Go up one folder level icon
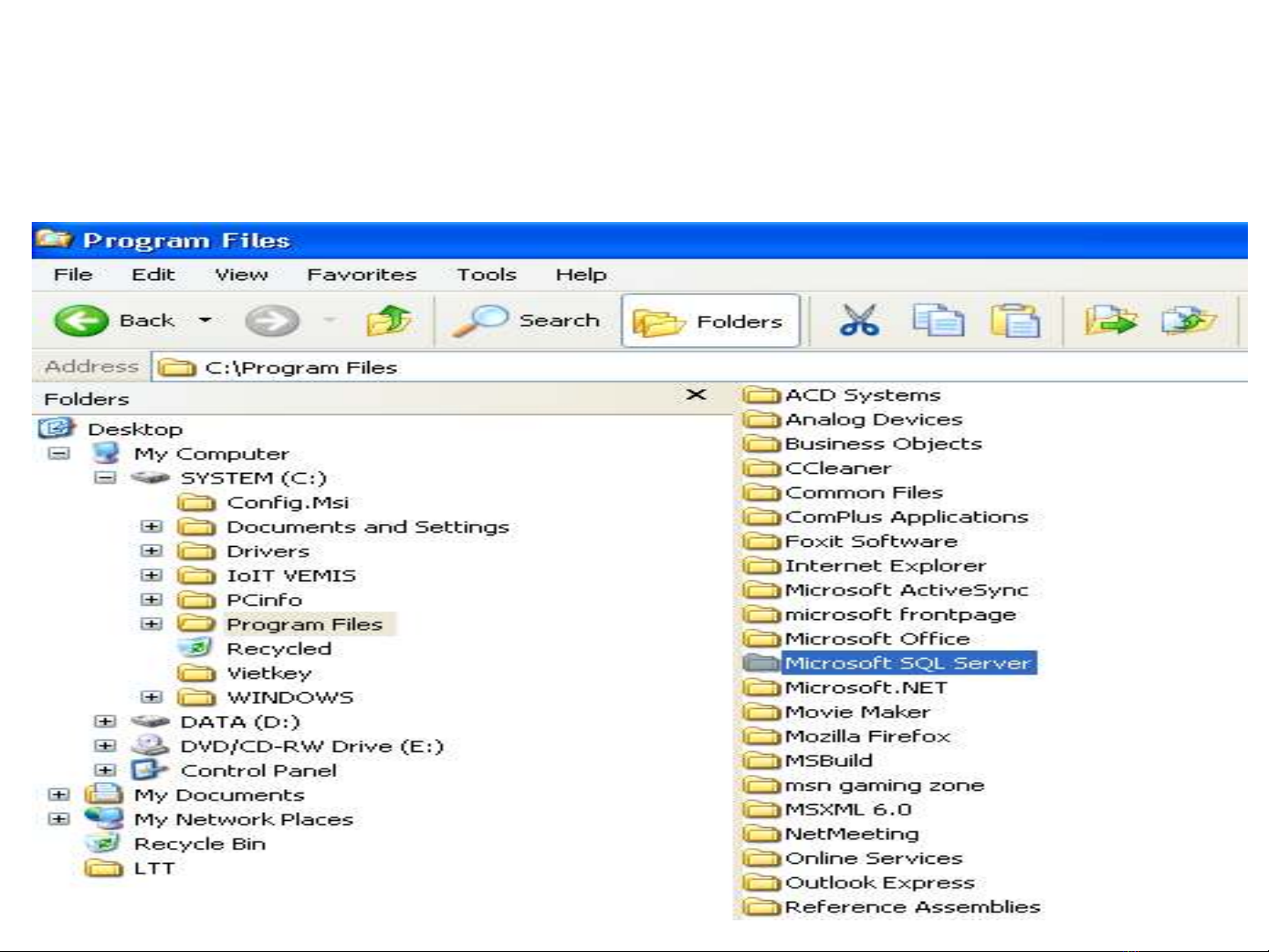Viewport: 1269px width, 952px height. tap(388, 321)
